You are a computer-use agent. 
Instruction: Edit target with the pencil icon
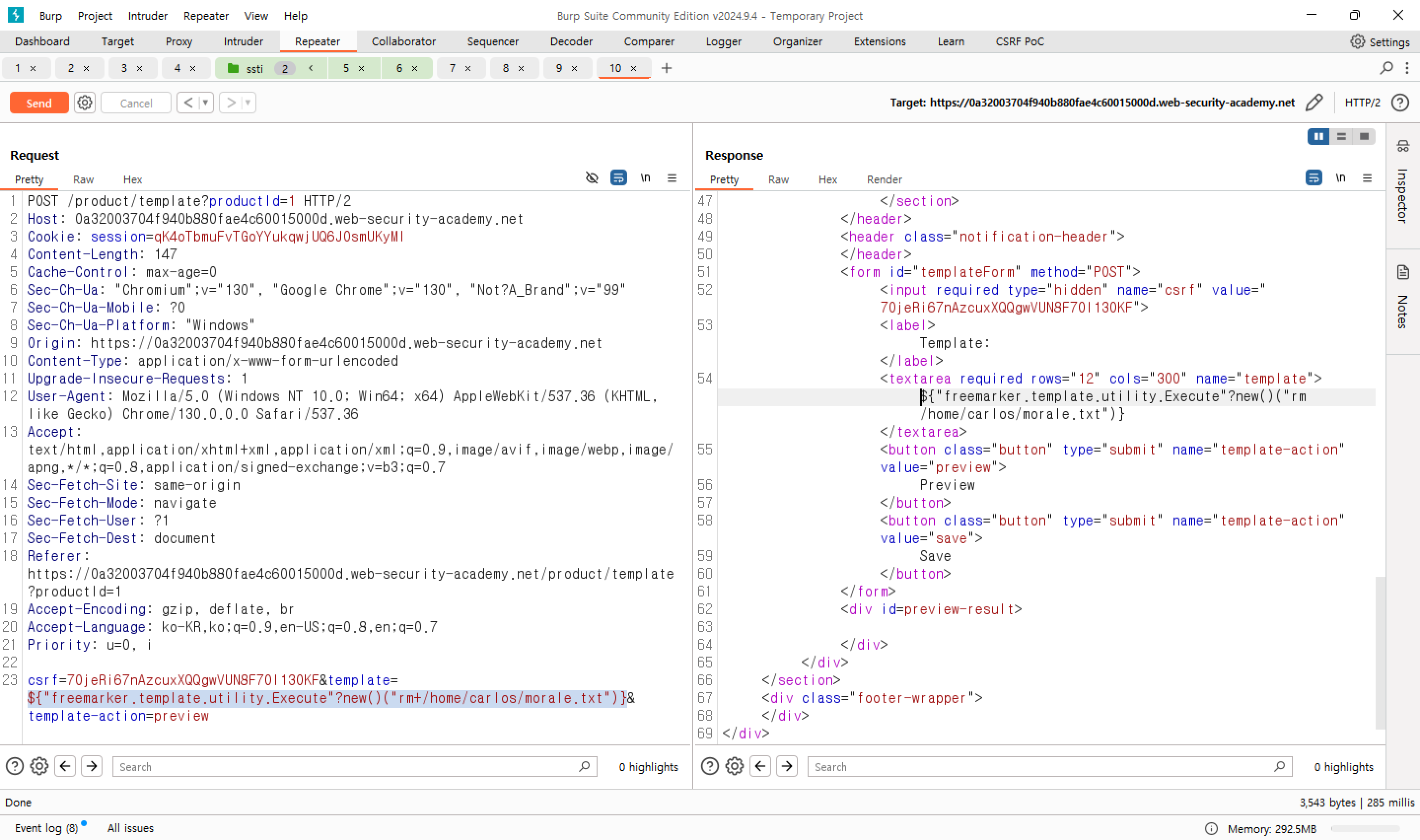[x=1314, y=103]
